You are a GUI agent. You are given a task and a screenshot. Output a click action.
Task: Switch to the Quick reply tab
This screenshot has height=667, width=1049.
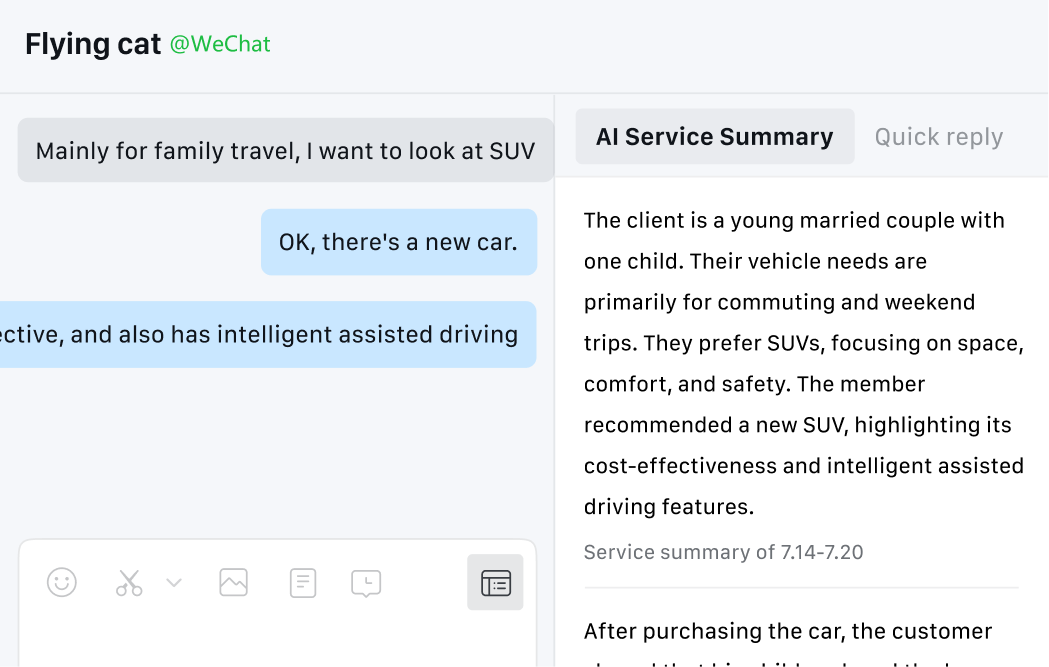(x=938, y=137)
